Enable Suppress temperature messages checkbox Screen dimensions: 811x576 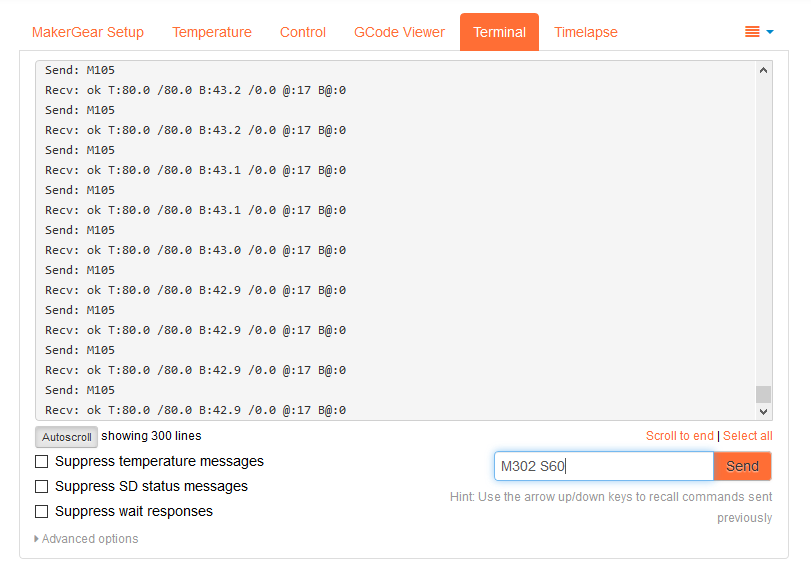(x=42, y=462)
